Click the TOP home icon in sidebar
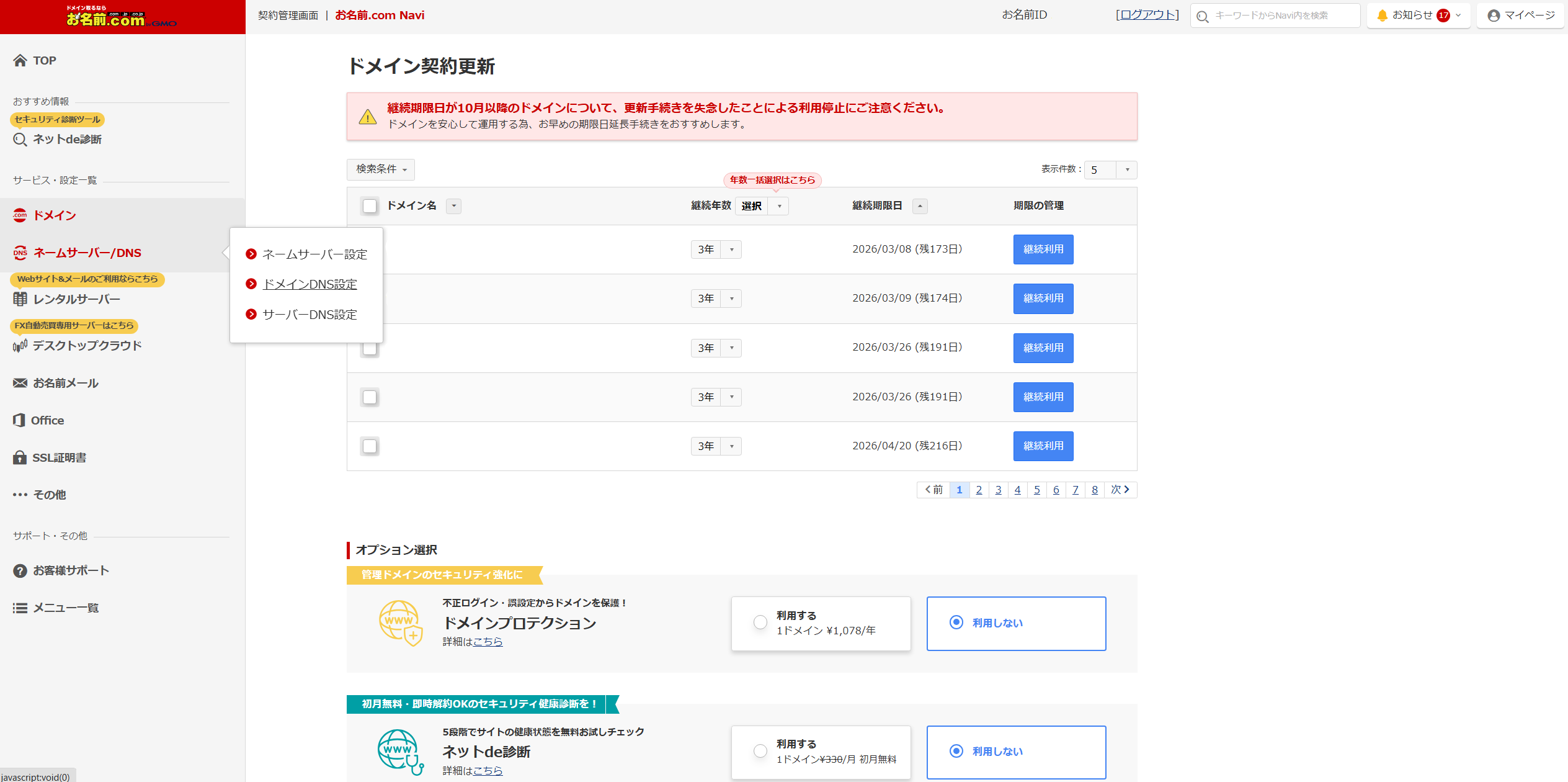This screenshot has height=782, width=1568. click(20, 60)
